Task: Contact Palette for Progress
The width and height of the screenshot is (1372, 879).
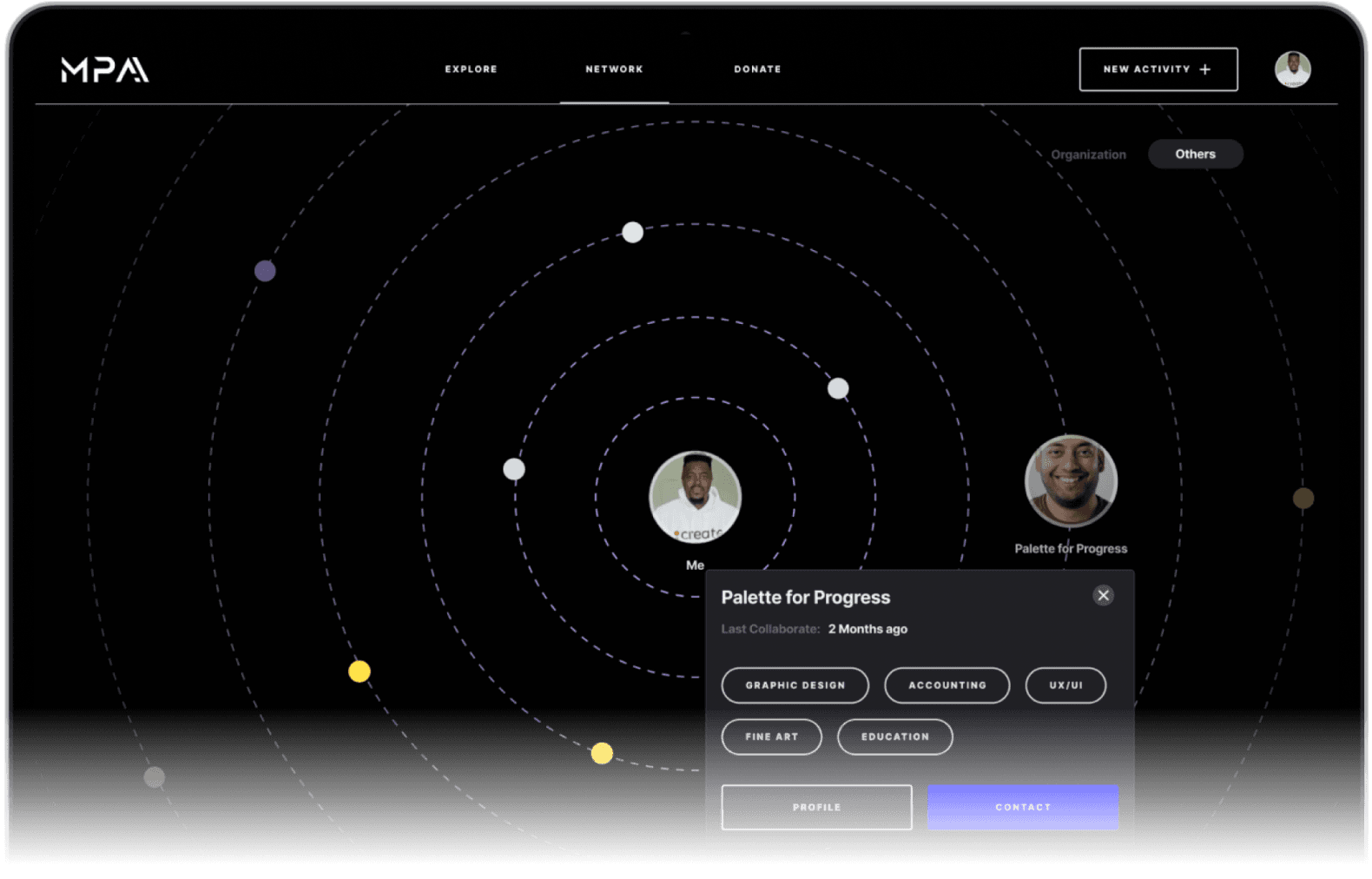Action: 1023,807
